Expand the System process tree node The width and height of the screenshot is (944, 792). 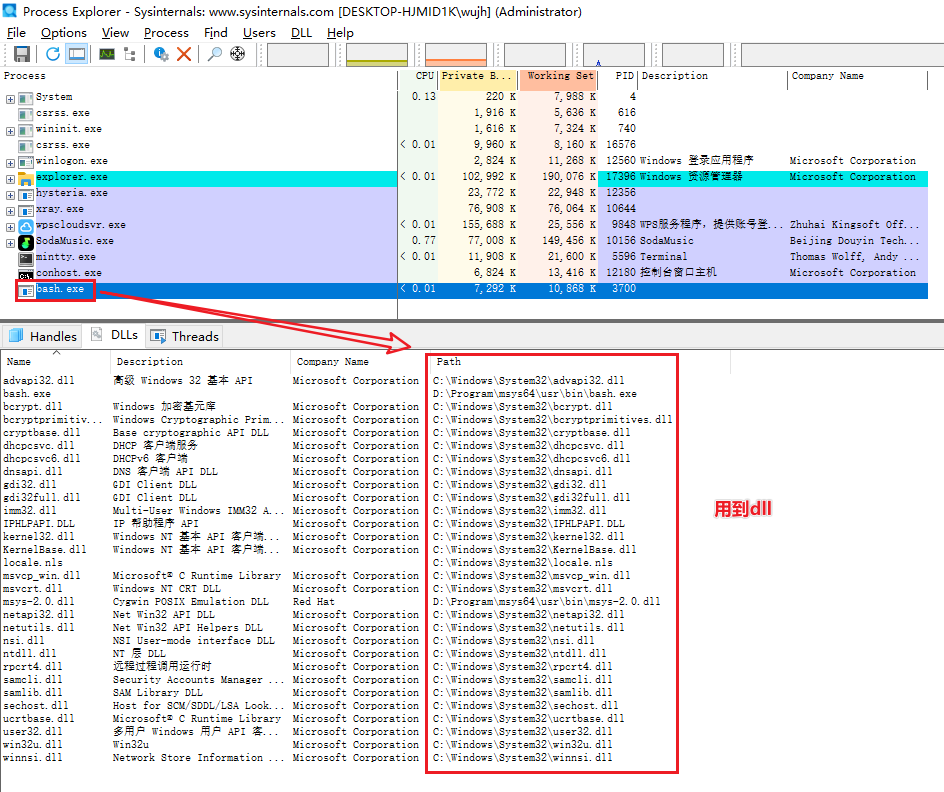pos(10,99)
